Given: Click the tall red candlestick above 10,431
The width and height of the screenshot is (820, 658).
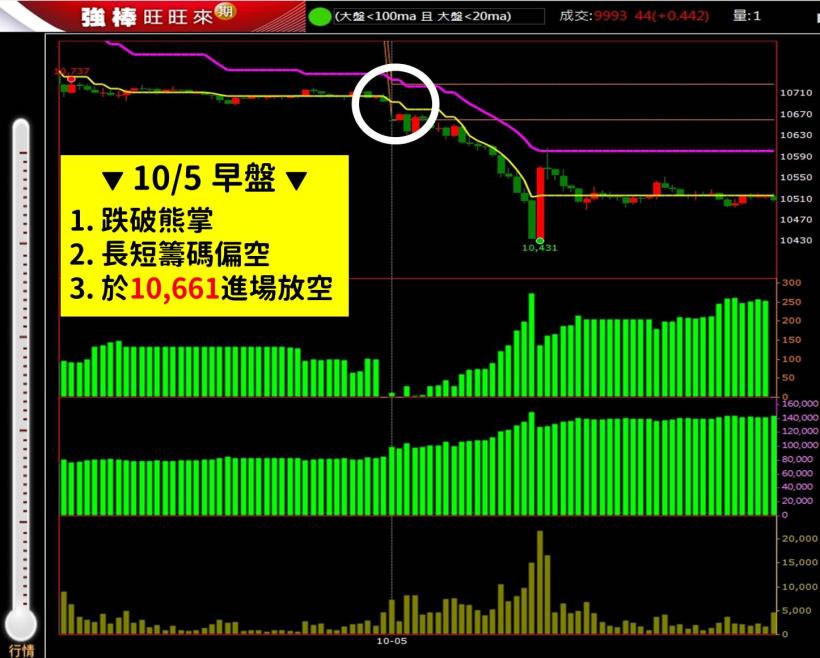Looking at the screenshot, I should 540,203.
